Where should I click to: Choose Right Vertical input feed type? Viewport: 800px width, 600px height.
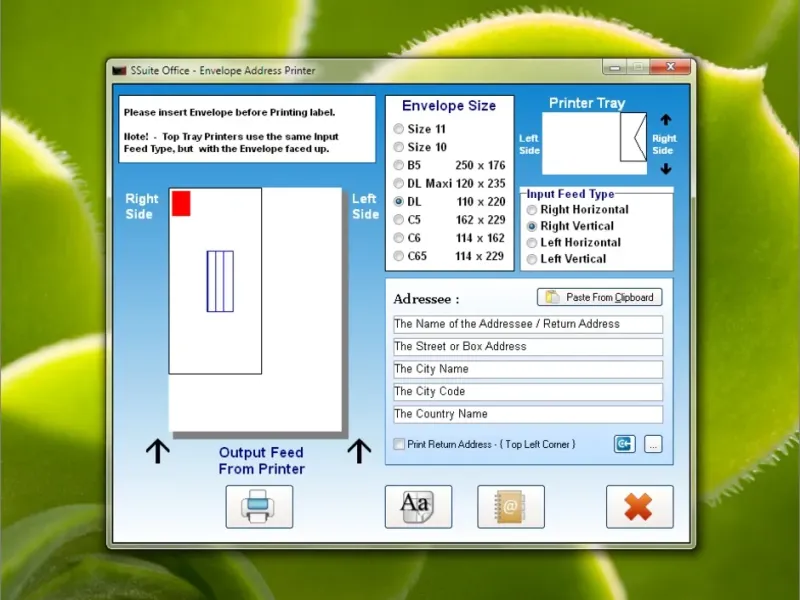[570, 226]
